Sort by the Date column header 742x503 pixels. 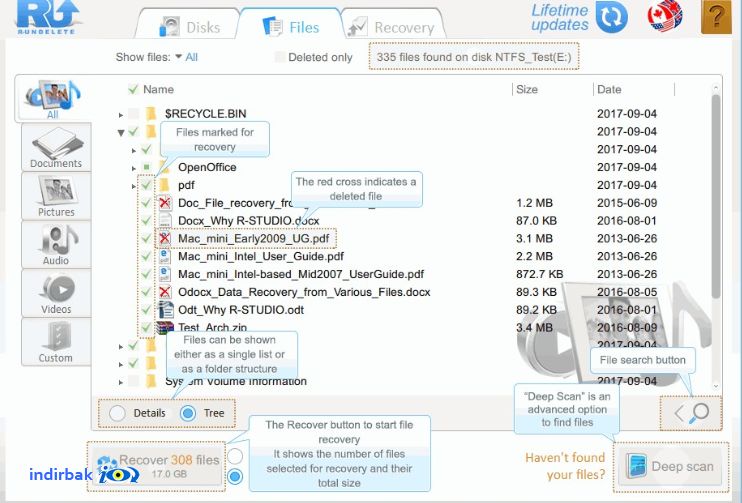click(609, 89)
